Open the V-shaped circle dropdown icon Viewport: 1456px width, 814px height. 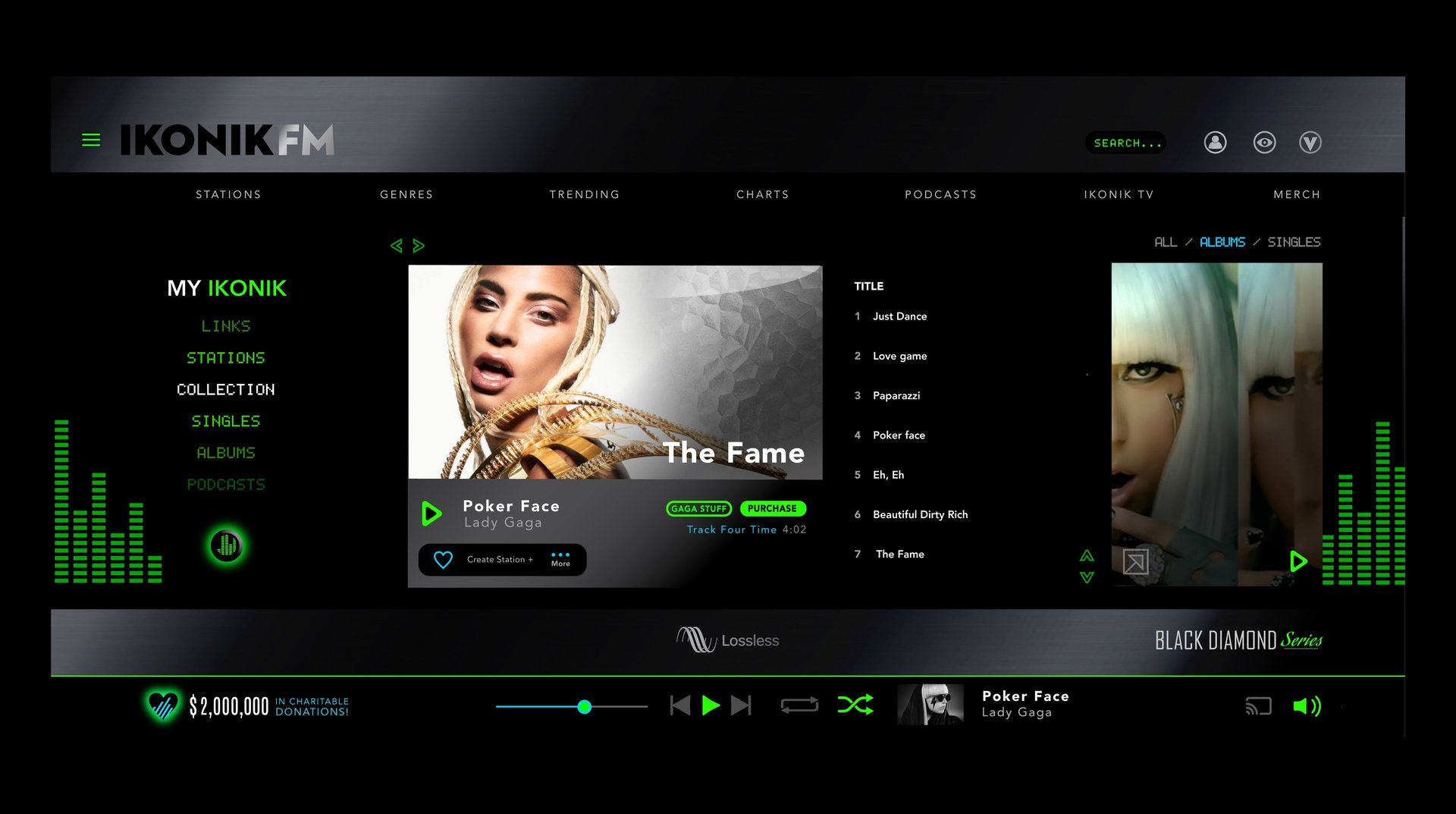pyautogui.click(x=1310, y=143)
